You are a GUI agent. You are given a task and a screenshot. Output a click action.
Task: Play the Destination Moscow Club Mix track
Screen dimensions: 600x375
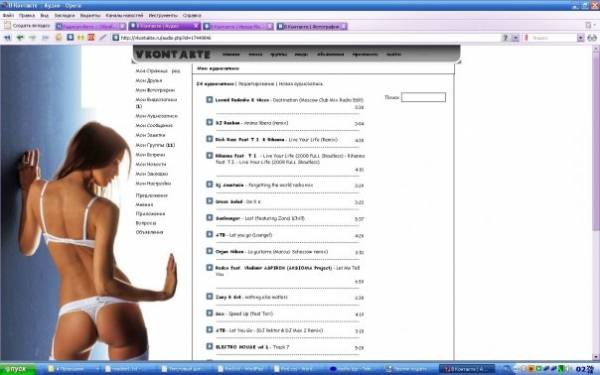pyautogui.click(x=209, y=100)
